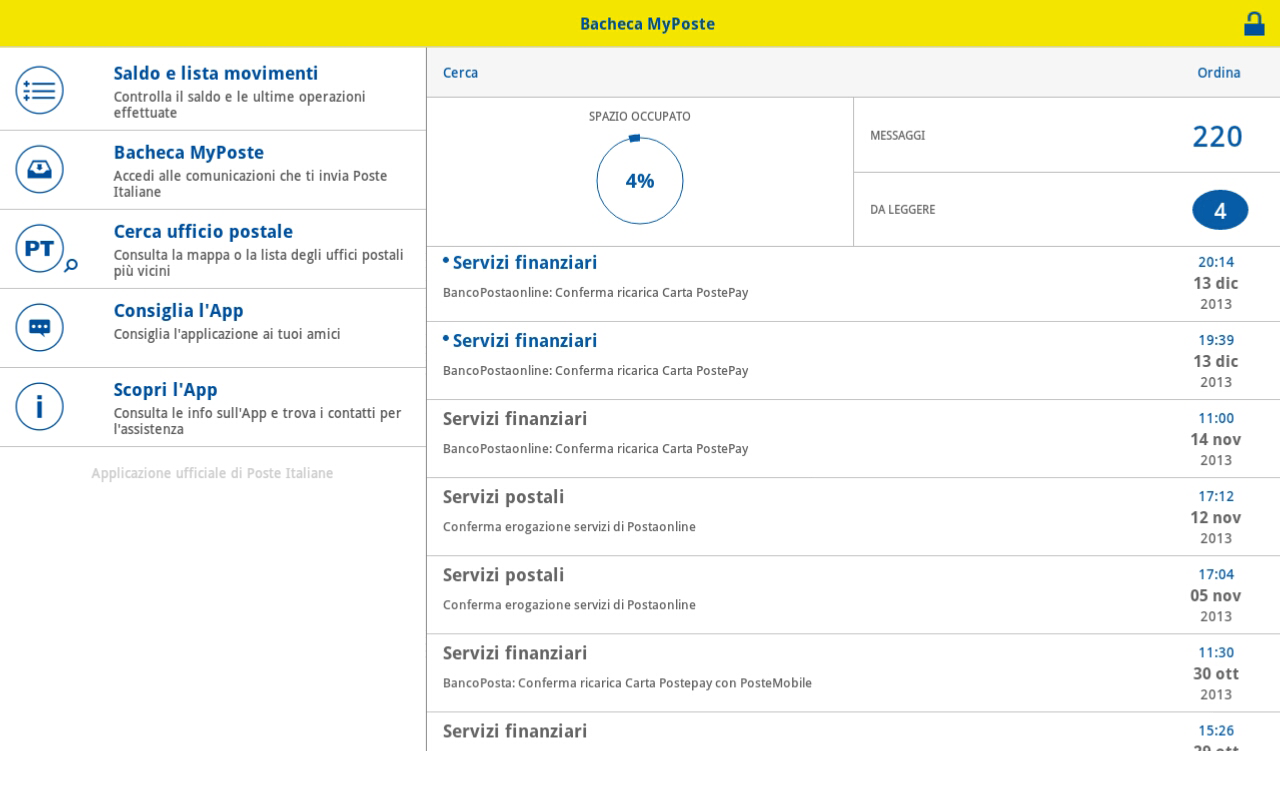Viewport: 1280px width, 800px height.
Task: Click the DA LEGGERE unread counter badge showing 4
Action: pos(1220,210)
